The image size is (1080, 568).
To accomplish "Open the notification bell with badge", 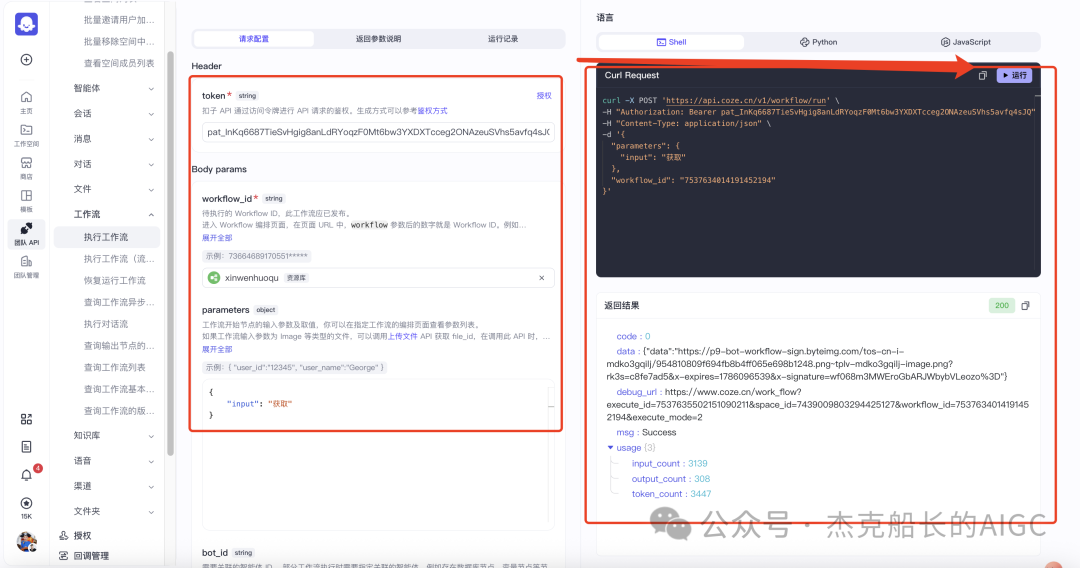I will [x=26, y=475].
